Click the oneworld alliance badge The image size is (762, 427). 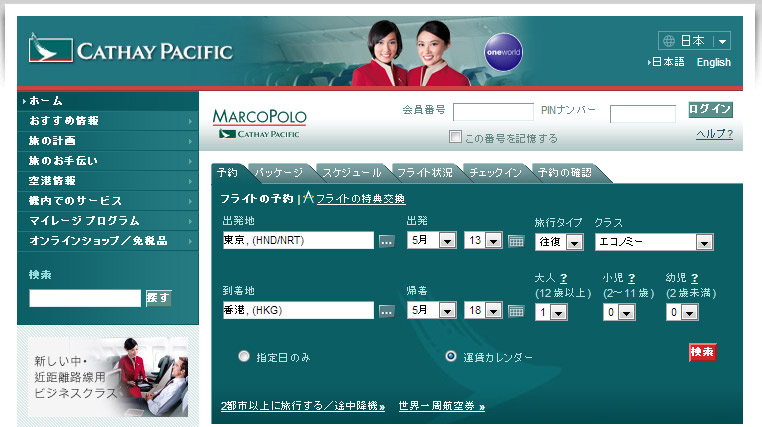coord(503,52)
